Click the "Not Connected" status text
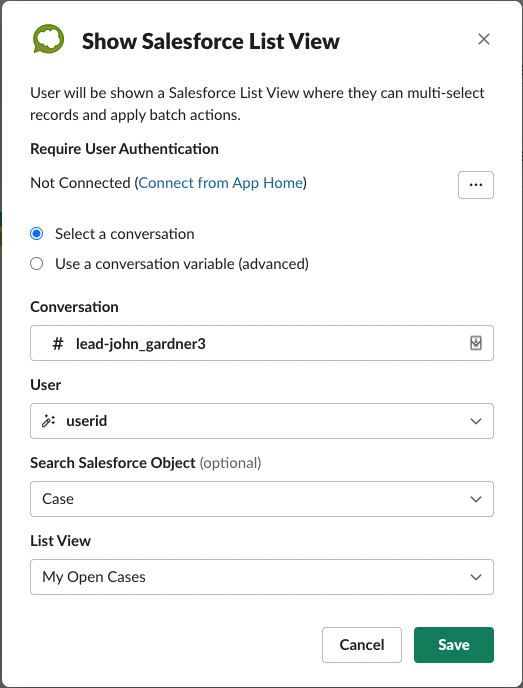 pyautogui.click(x=80, y=183)
